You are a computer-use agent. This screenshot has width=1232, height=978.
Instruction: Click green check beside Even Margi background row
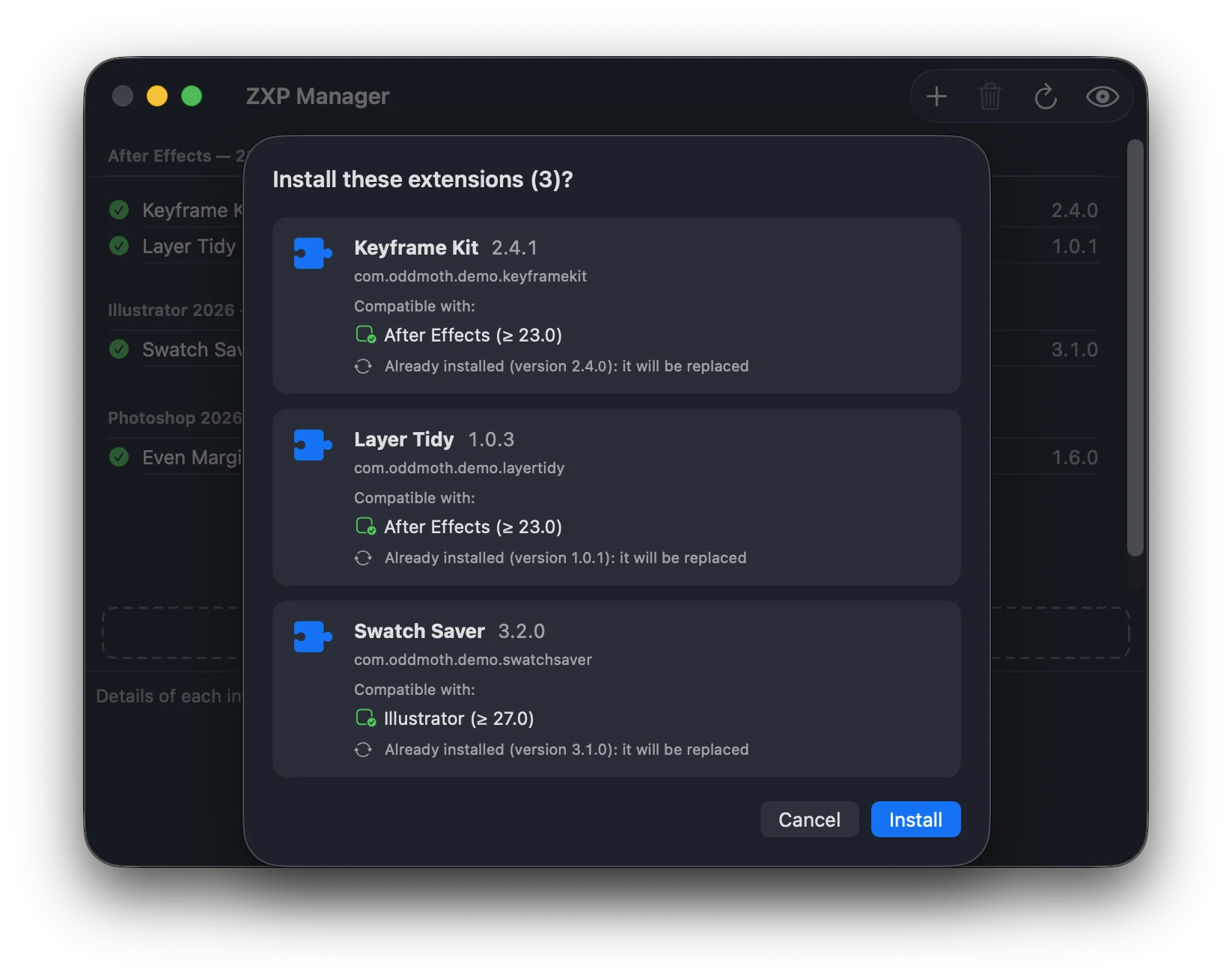tap(119, 457)
